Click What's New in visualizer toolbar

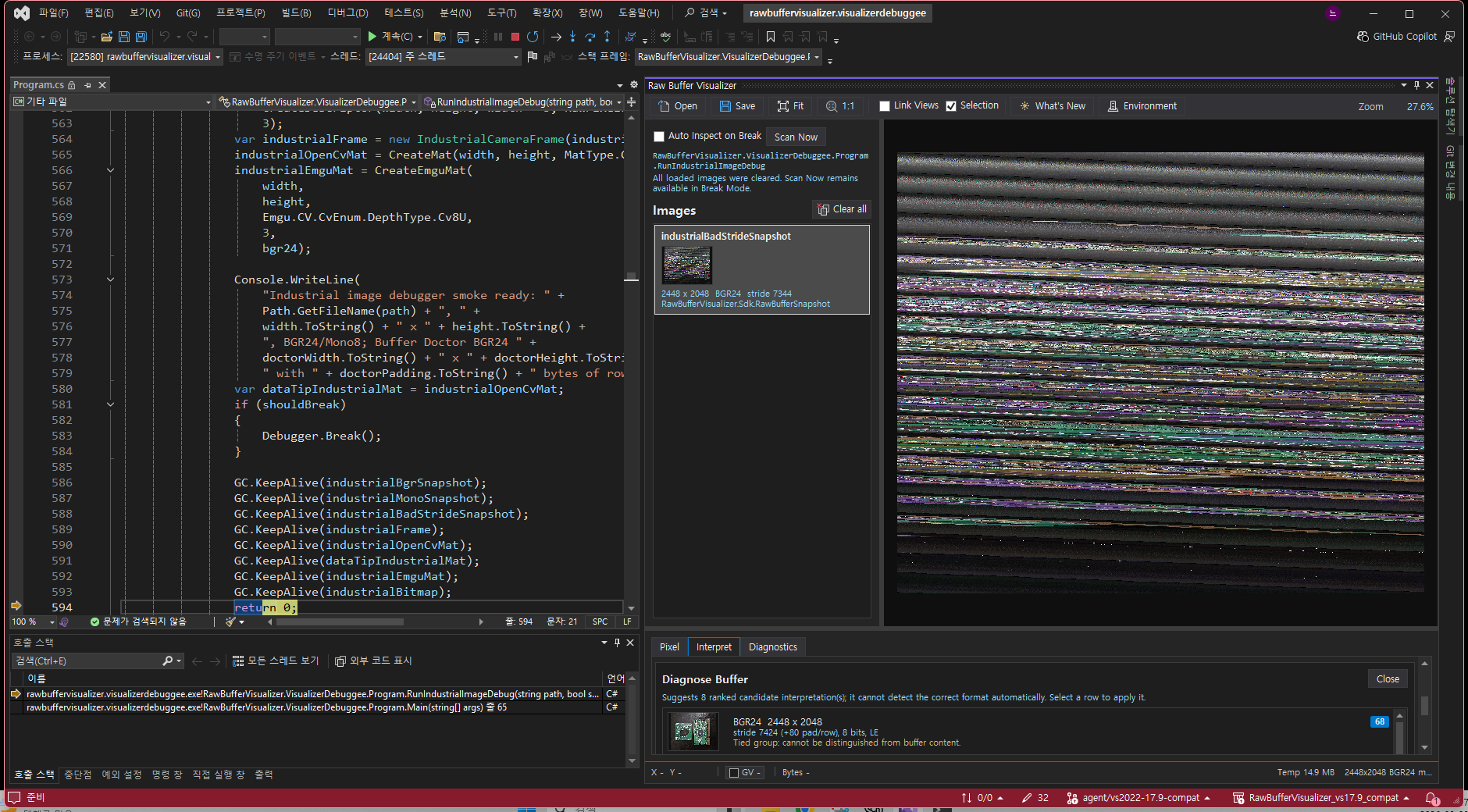(x=1052, y=106)
